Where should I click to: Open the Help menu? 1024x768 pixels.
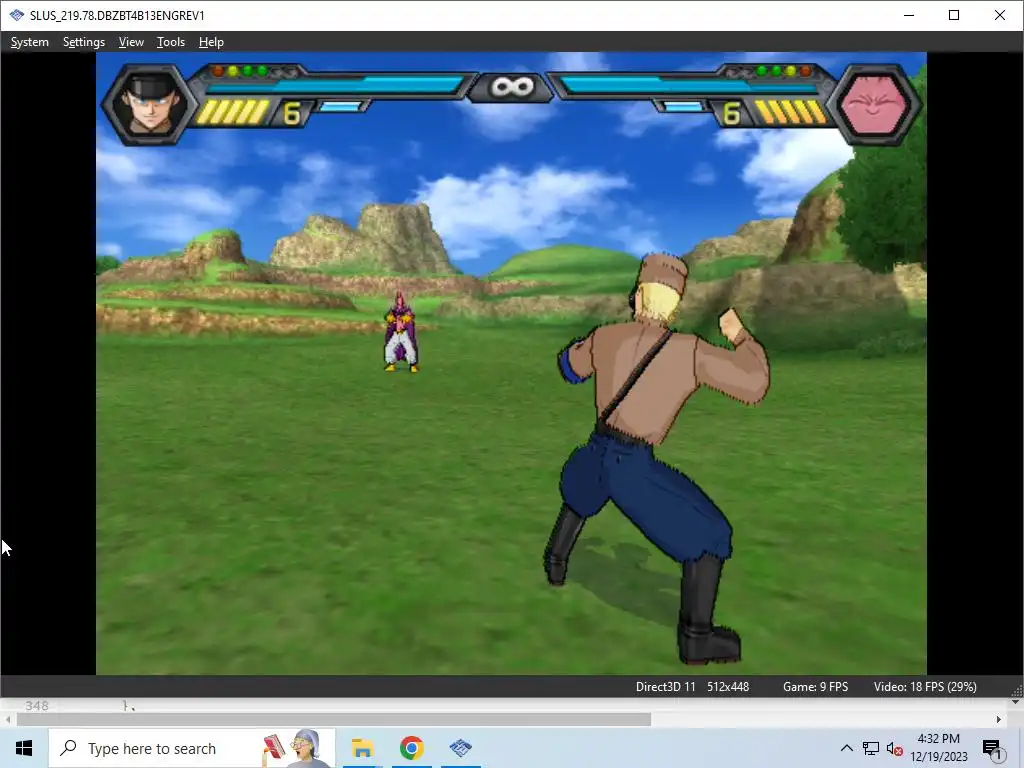[211, 42]
